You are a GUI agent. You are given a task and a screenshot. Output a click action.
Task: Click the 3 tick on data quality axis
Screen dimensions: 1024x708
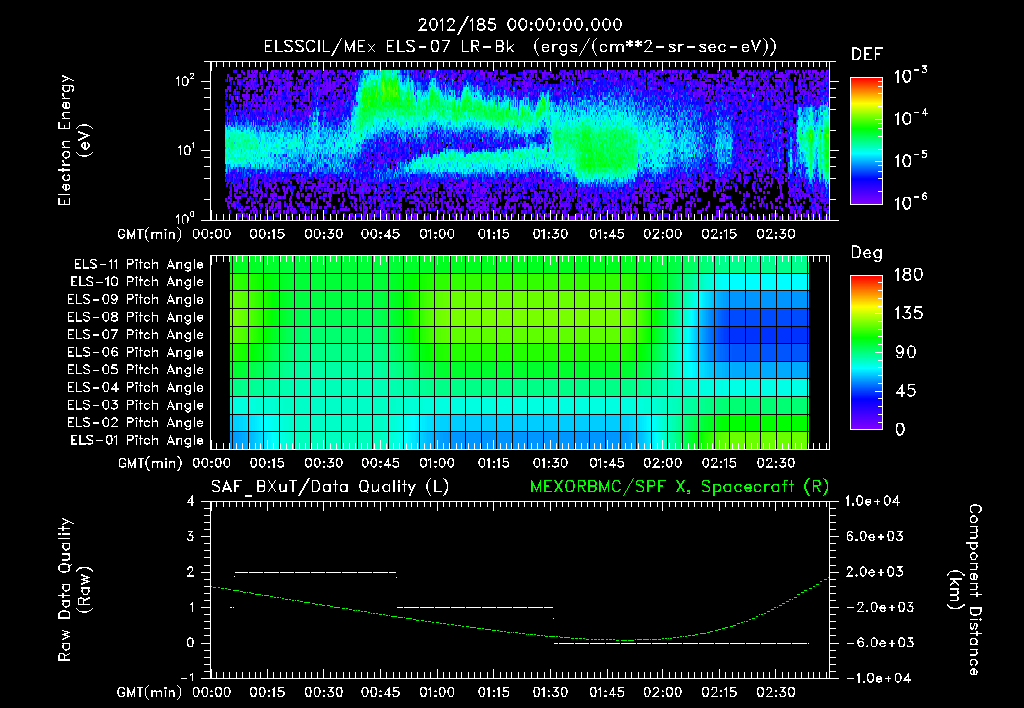click(191, 536)
